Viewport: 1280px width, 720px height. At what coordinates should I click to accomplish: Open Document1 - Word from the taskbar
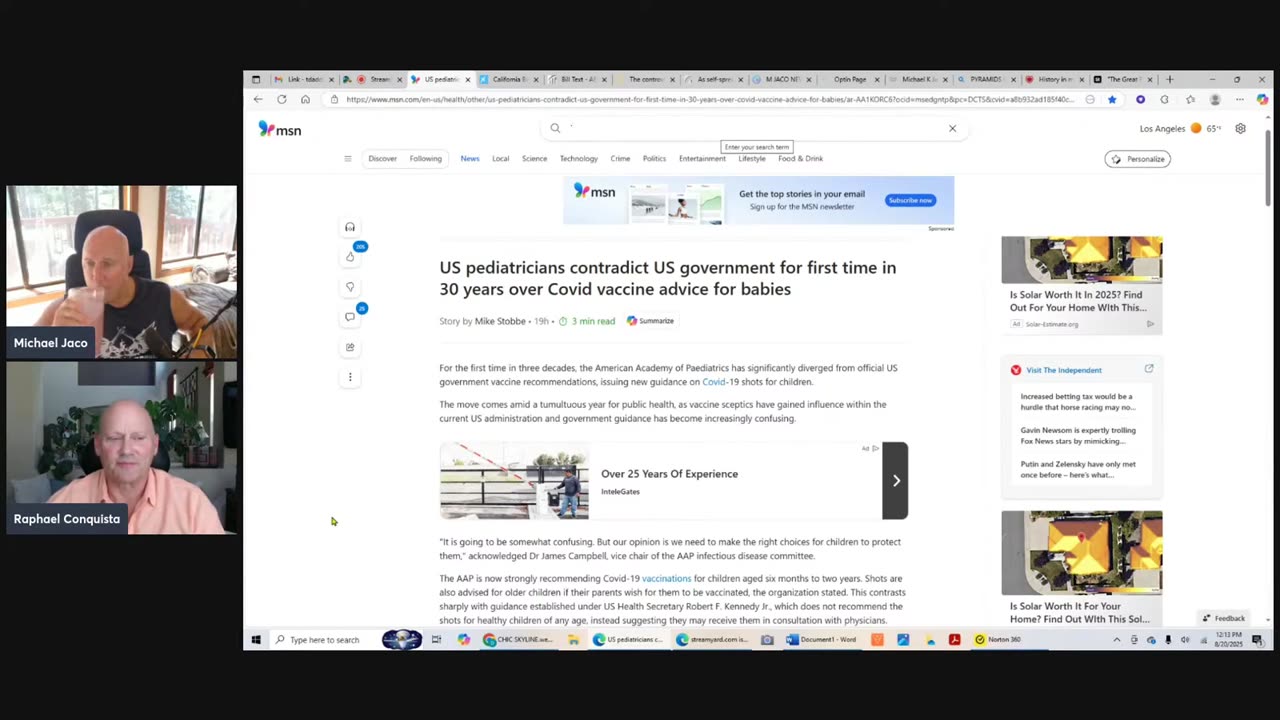tap(822, 640)
